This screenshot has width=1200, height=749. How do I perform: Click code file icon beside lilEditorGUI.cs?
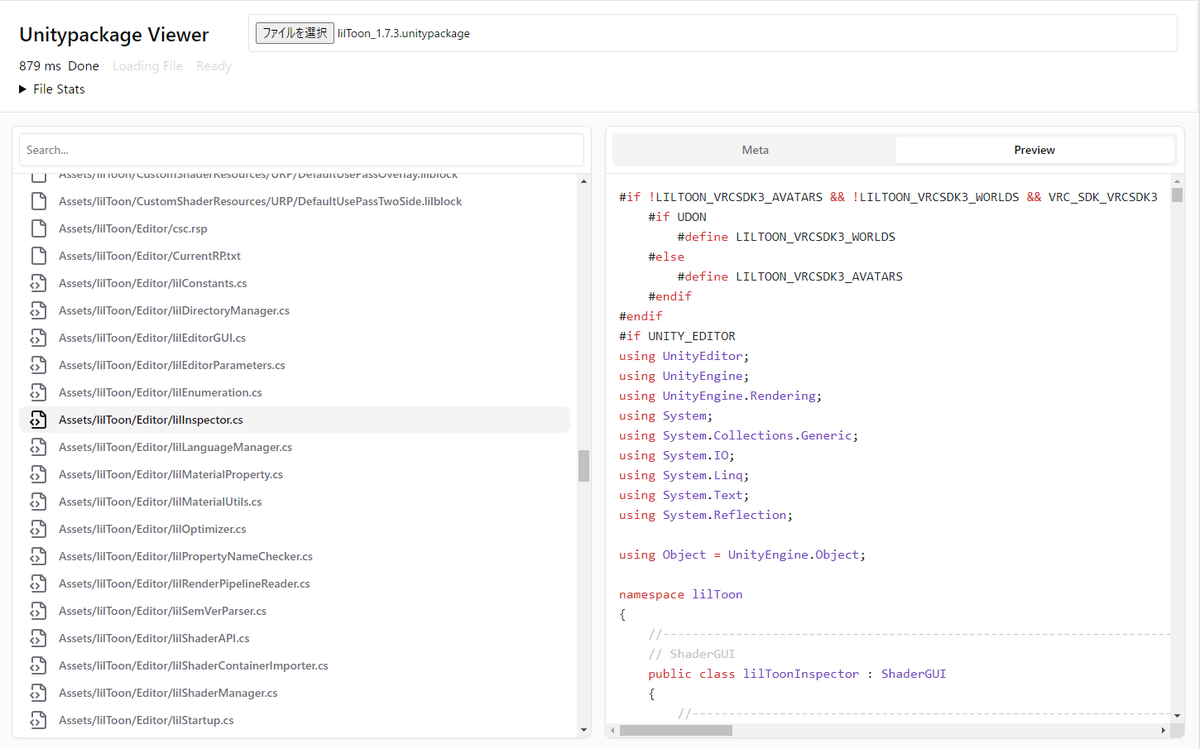click(38, 338)
